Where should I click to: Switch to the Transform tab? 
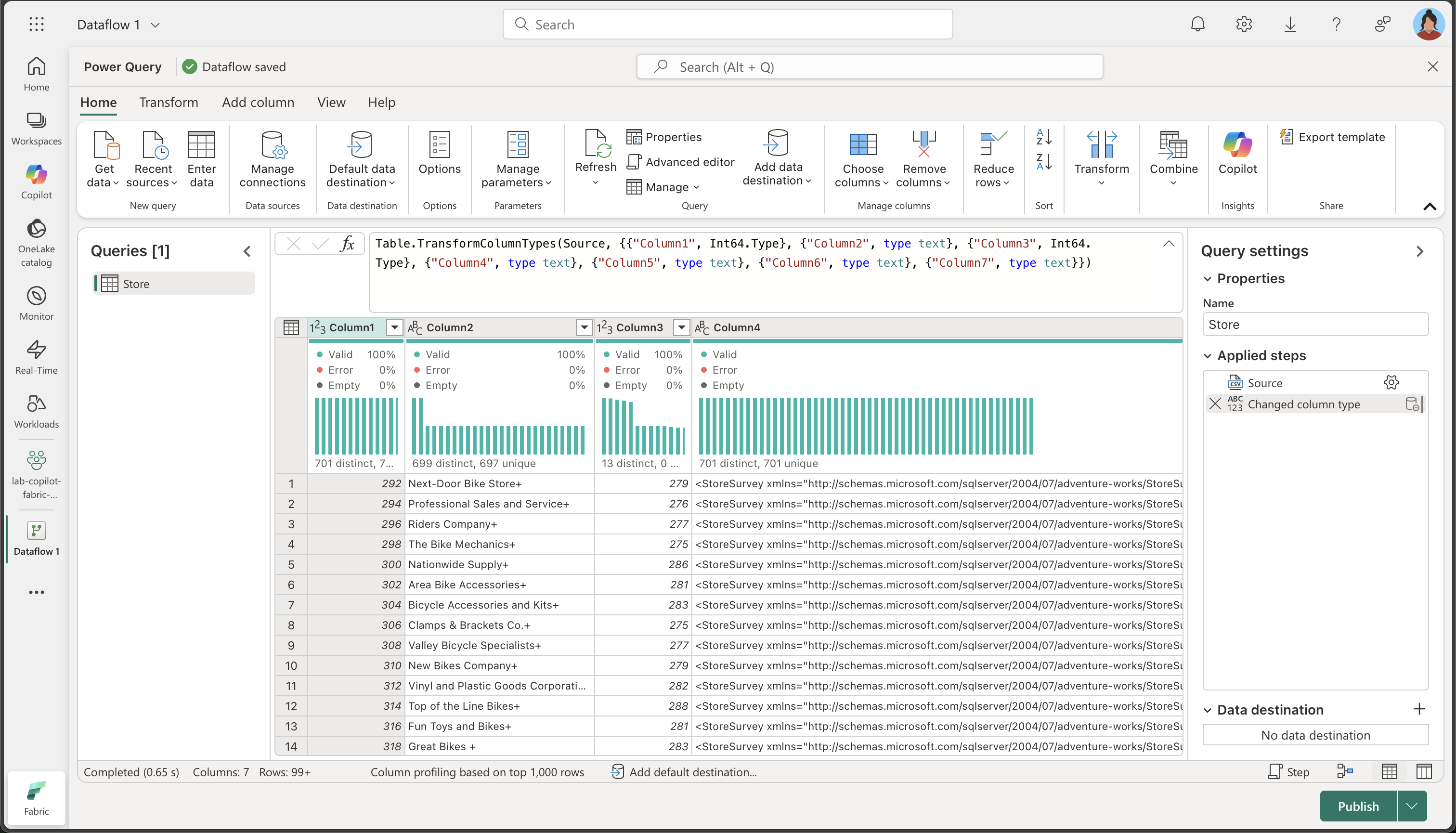click(169, 103)
